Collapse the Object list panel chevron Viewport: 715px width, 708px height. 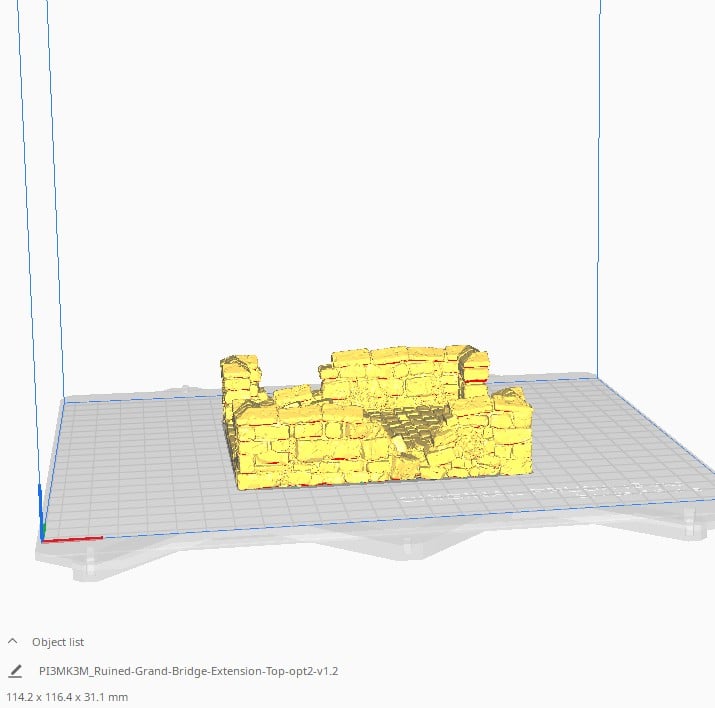13,642
